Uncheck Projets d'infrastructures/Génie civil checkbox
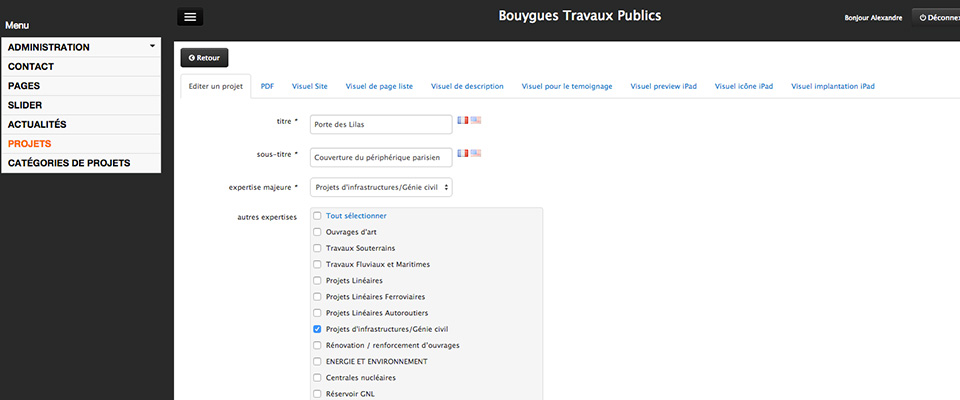Screen dimensions: 960x400 317,329
